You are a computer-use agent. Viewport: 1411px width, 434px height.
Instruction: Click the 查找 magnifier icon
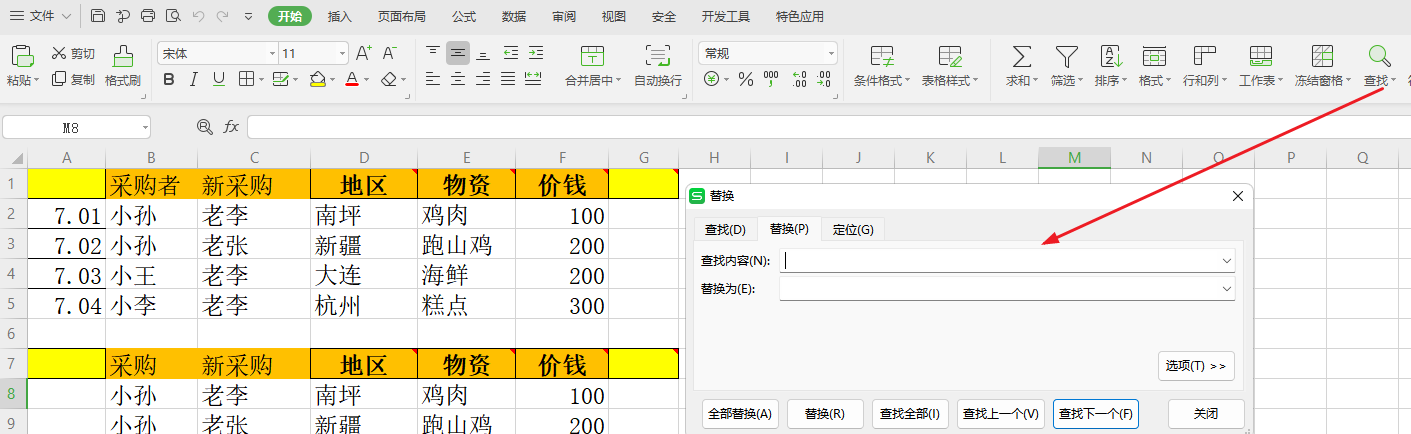pyautogui.click(x=1380, y=56)
